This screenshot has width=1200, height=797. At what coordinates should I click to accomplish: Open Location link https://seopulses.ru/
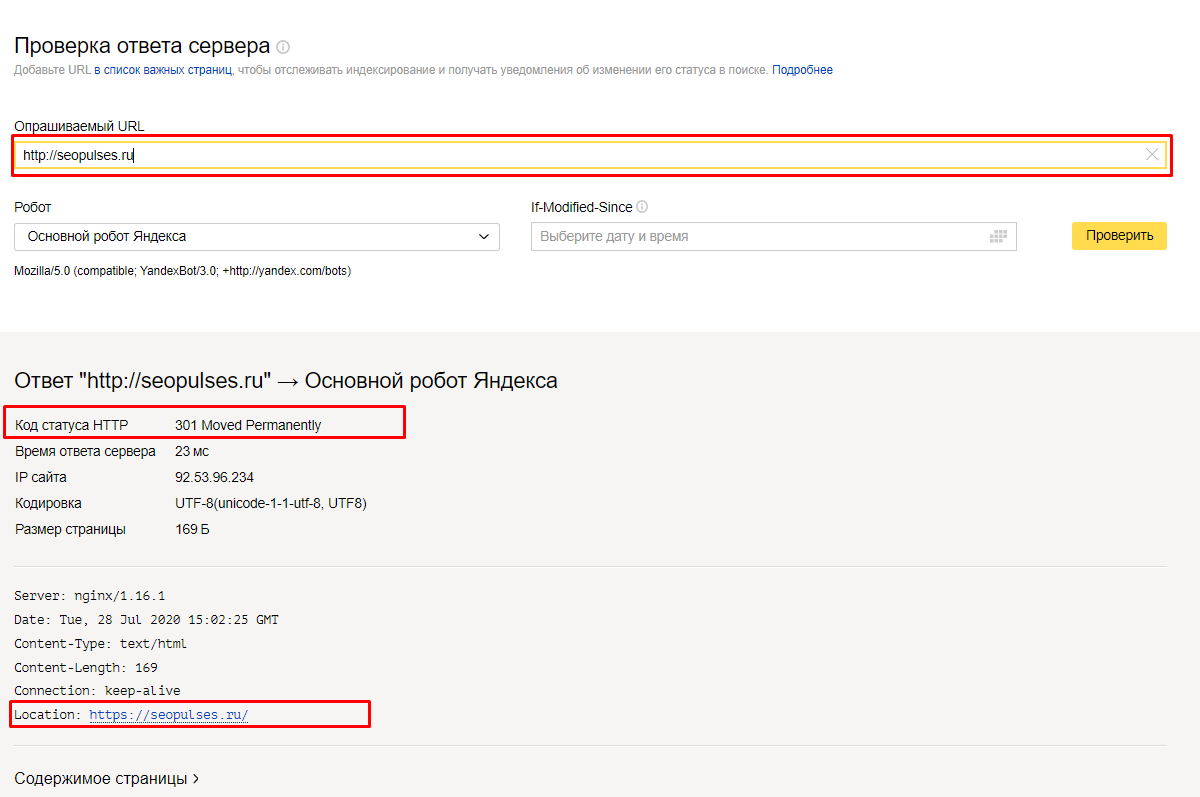(x=168, y=715)
